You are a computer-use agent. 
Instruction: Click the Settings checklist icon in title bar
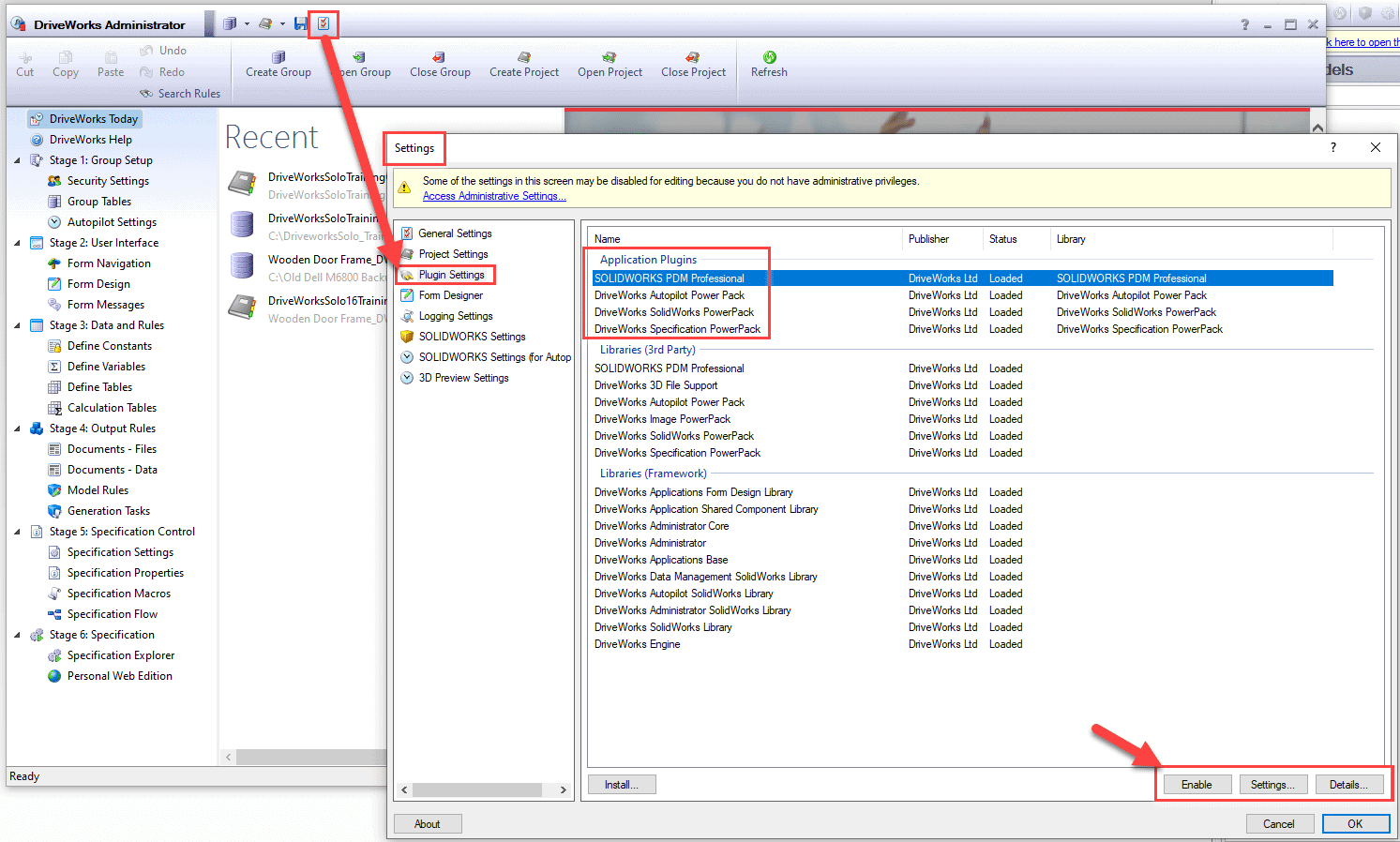point(324,23)
